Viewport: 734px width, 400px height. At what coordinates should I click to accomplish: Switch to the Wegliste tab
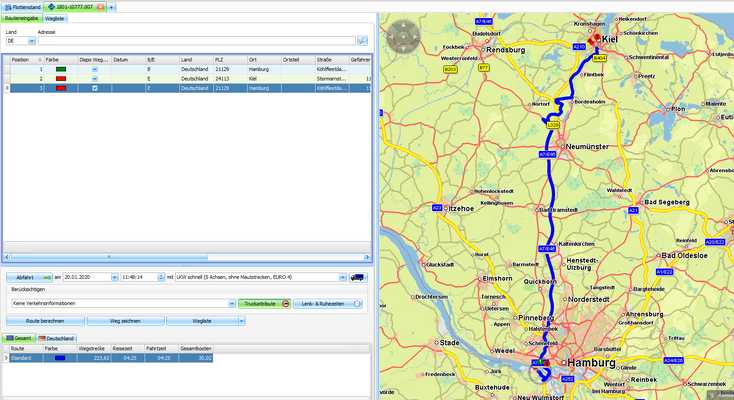56,19
